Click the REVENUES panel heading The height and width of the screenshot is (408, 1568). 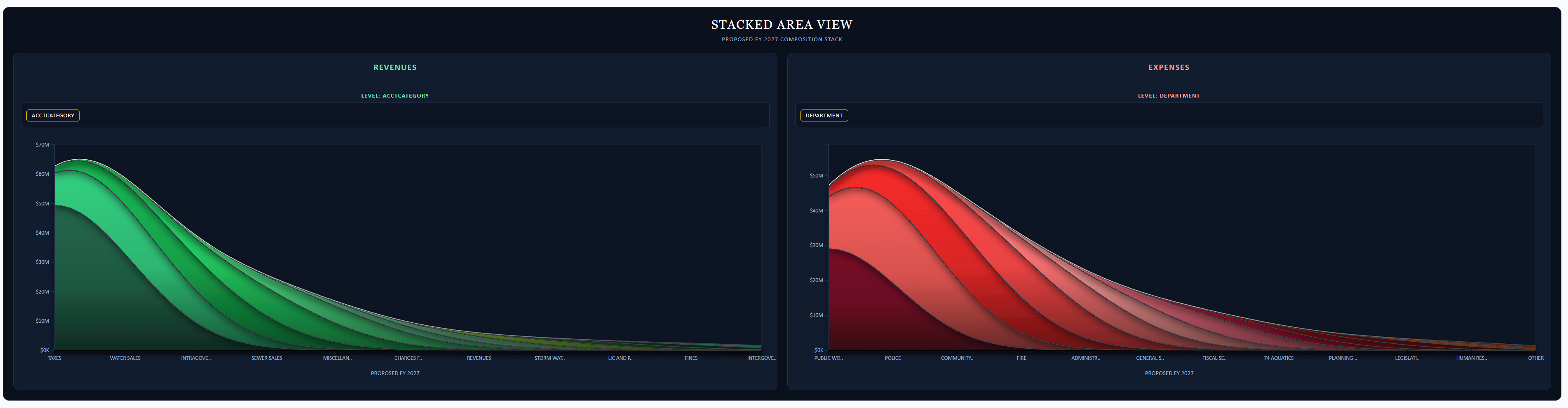pos(395,68)
